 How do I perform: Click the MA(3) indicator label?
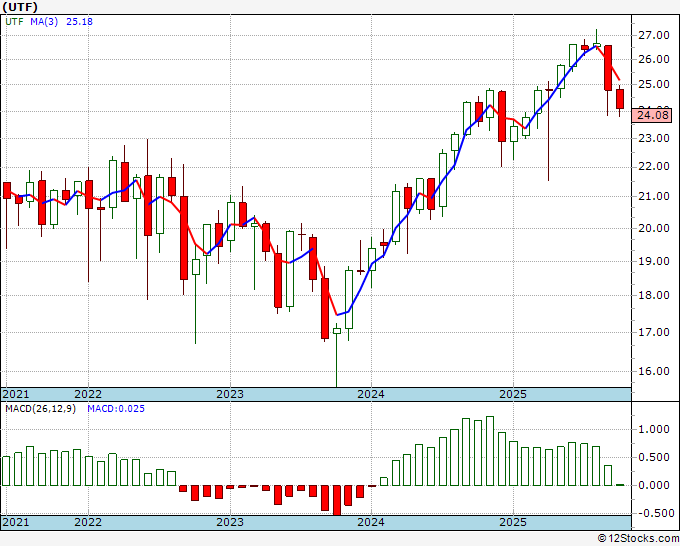point(44,22)
